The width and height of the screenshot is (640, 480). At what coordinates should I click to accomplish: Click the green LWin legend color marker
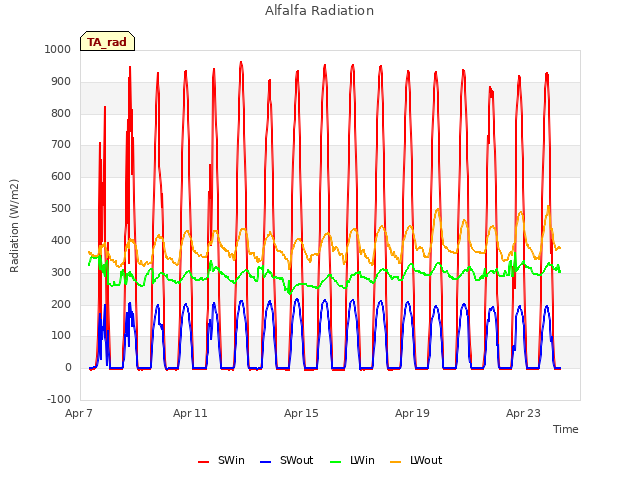tap(335, 462)
